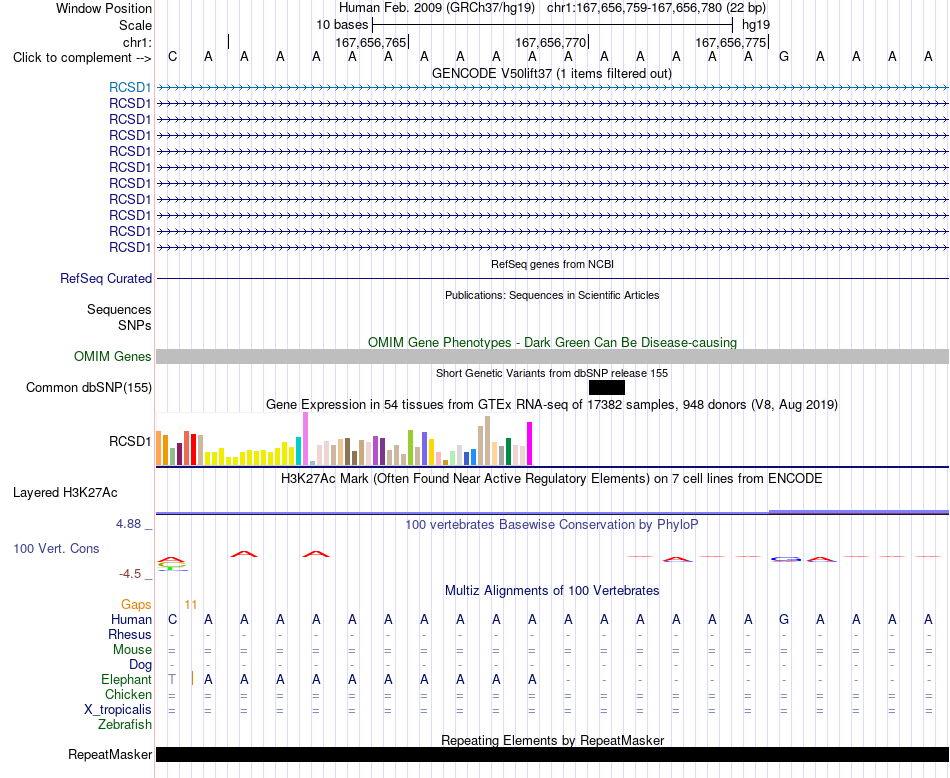Click 'Basewise Conservation by PhyloP' title
This screenshot has width=950, height=778.
(552, 525)
